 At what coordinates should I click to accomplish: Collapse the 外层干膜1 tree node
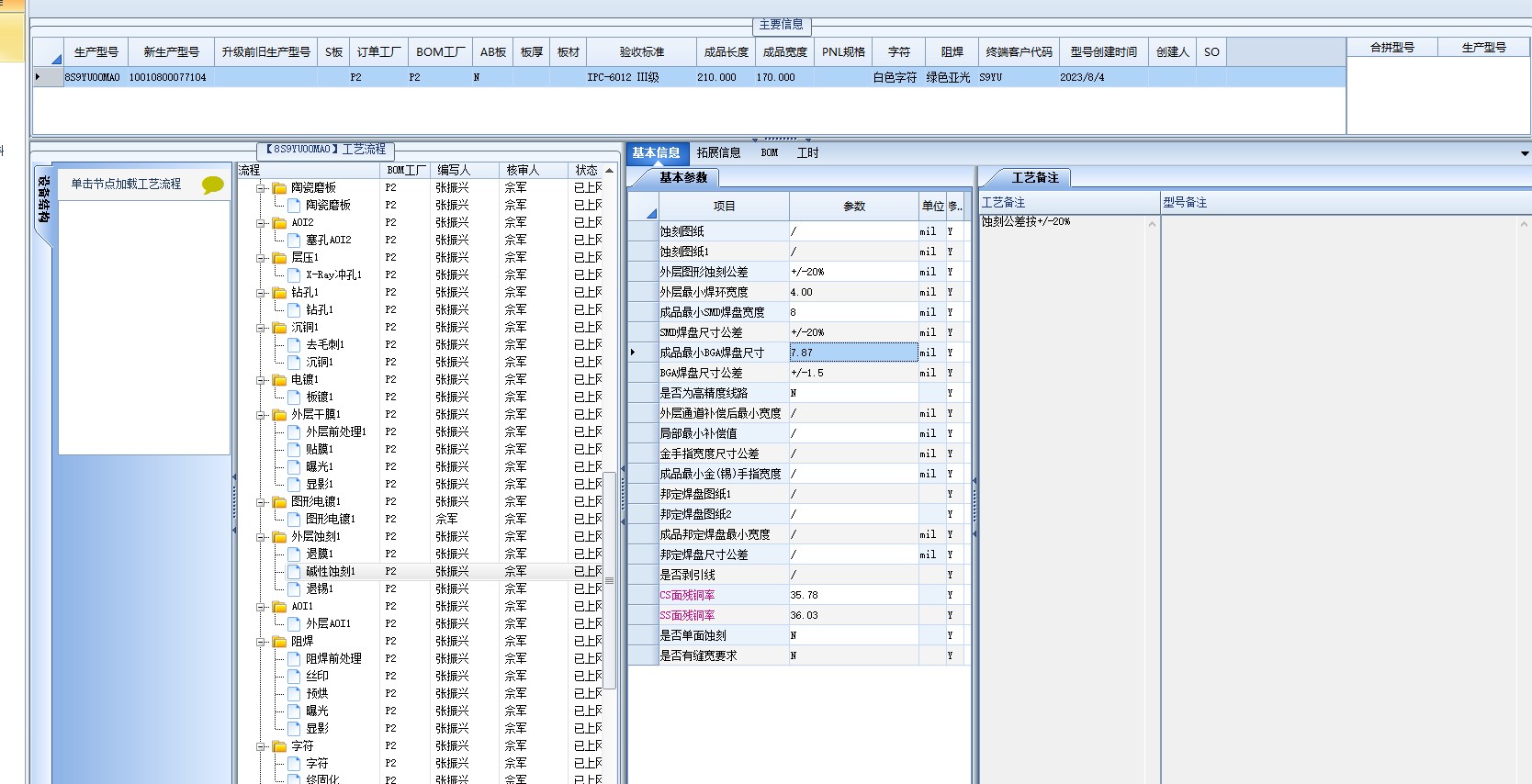(x=262, y=414)
